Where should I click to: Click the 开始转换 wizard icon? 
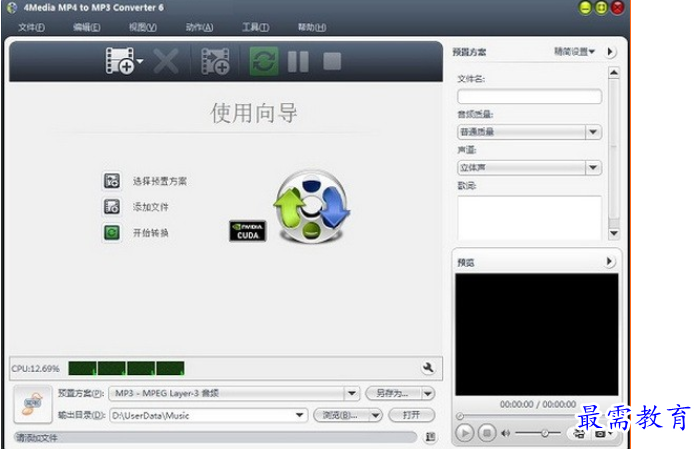112,233
